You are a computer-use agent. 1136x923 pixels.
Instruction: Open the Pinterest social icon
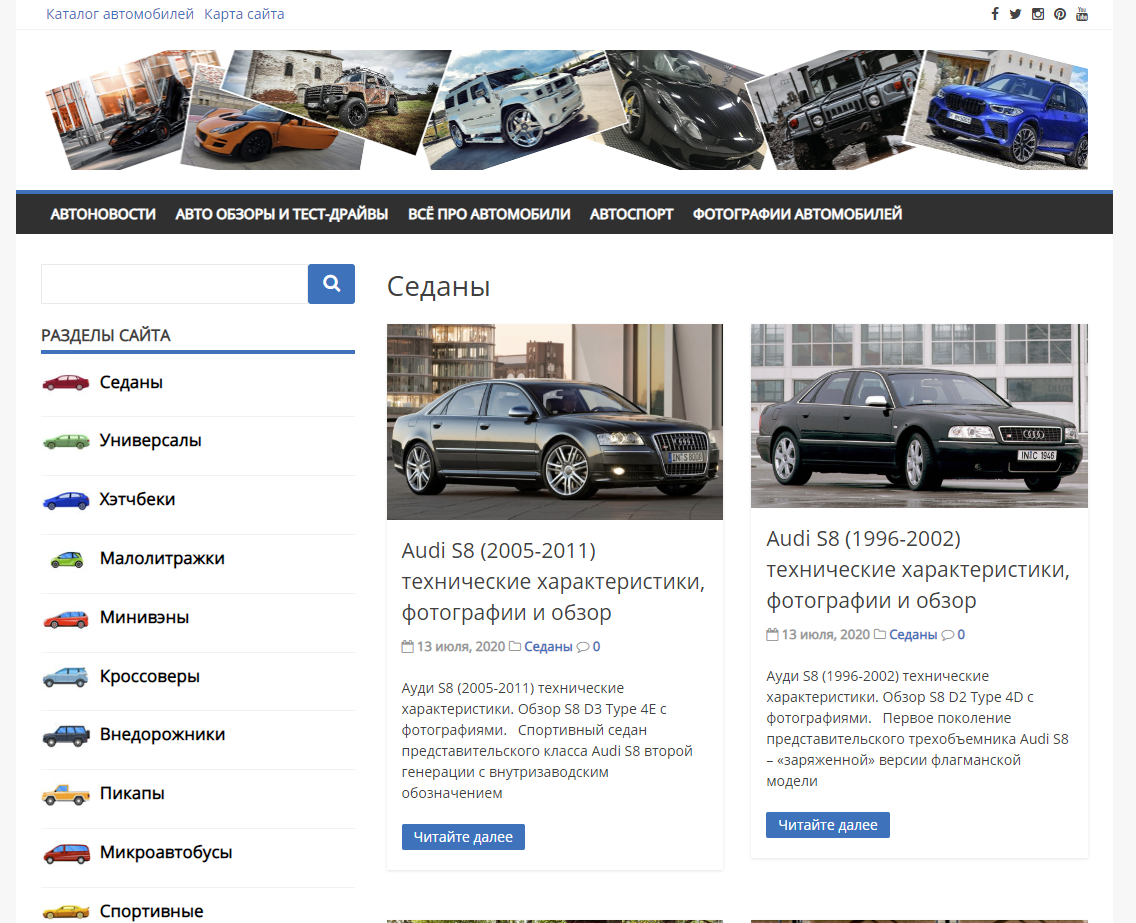click(x=1060, y=14)
